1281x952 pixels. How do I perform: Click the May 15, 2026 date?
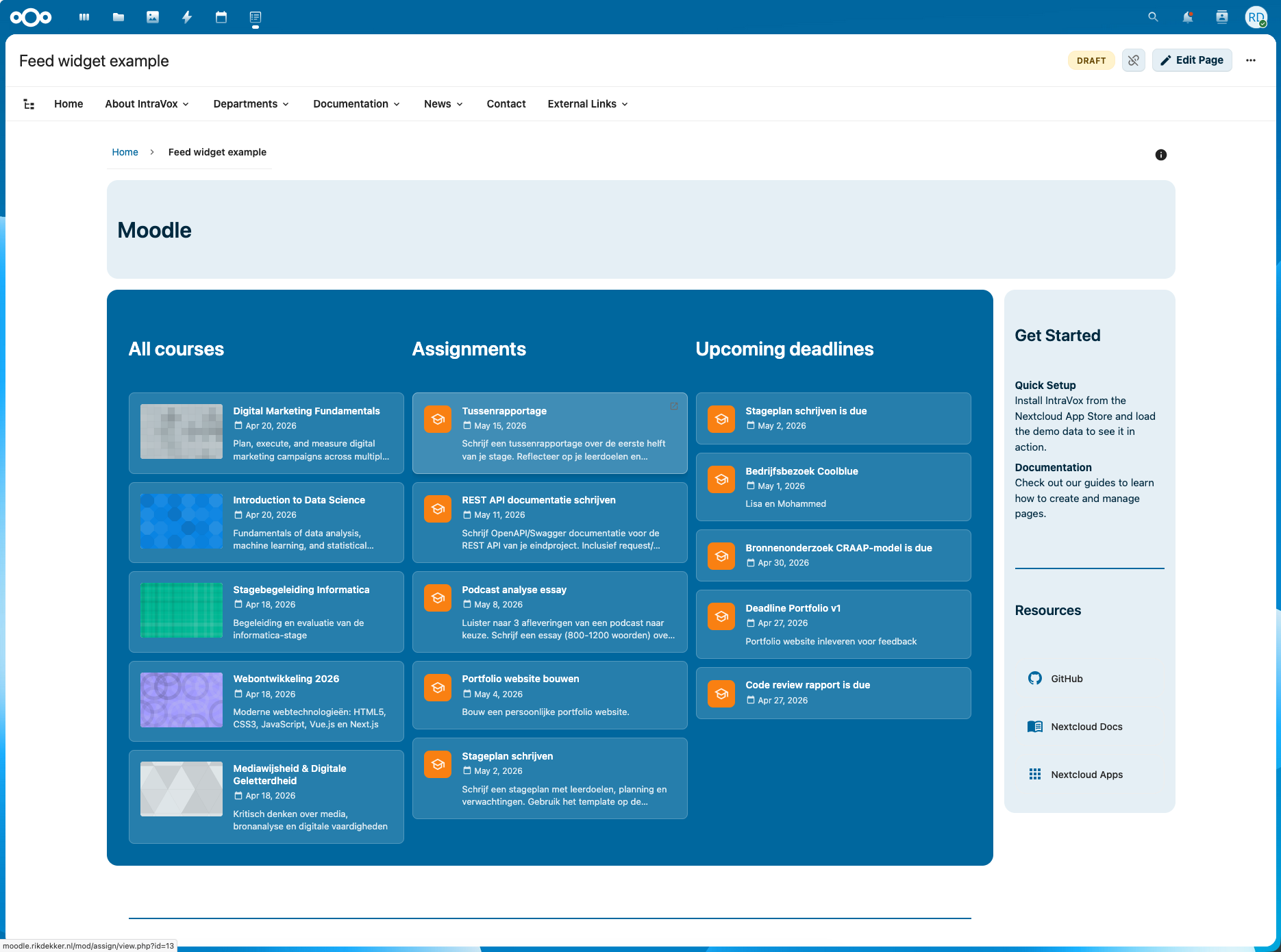[500, 426]
